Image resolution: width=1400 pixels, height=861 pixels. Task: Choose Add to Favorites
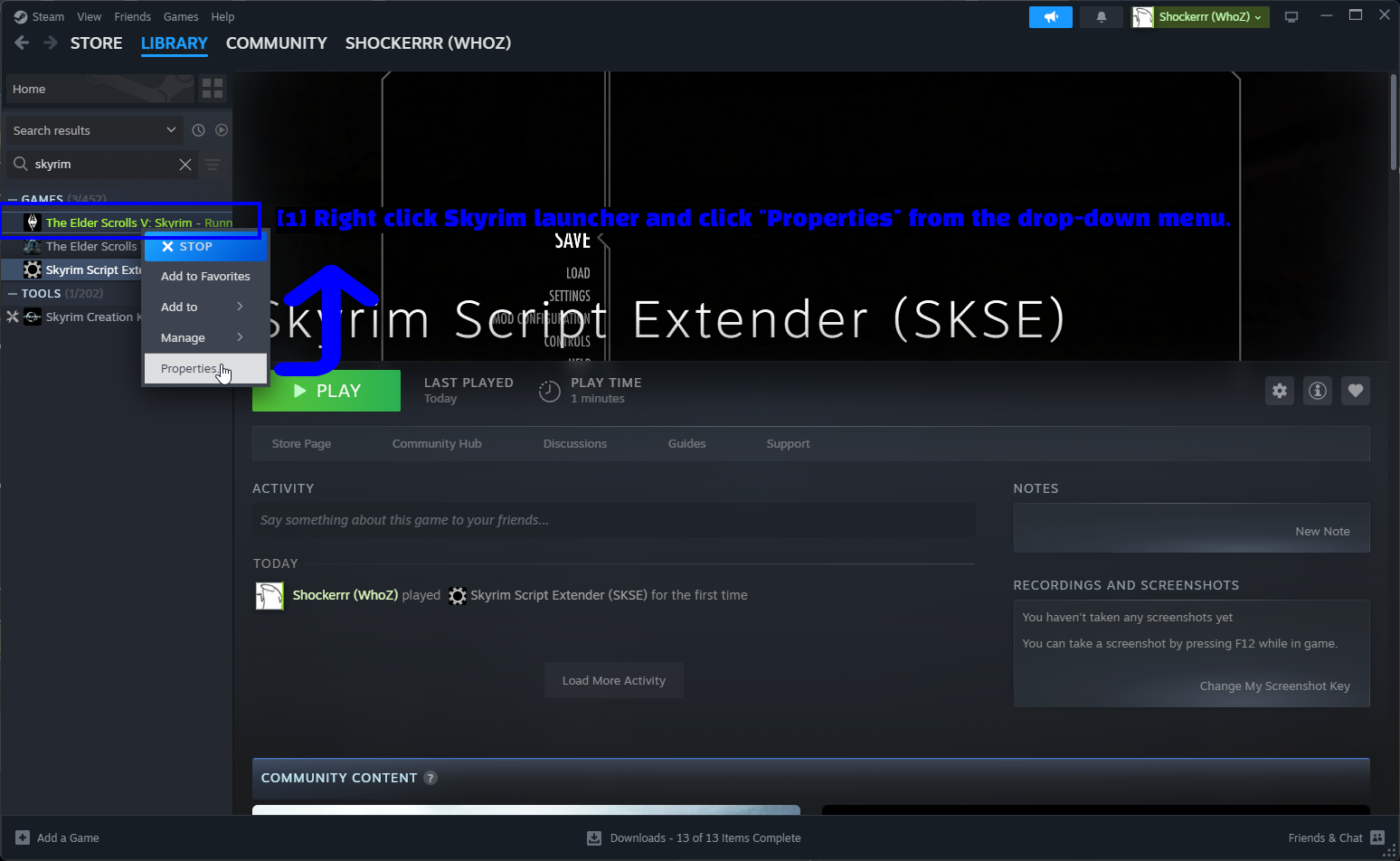(205, 277)
